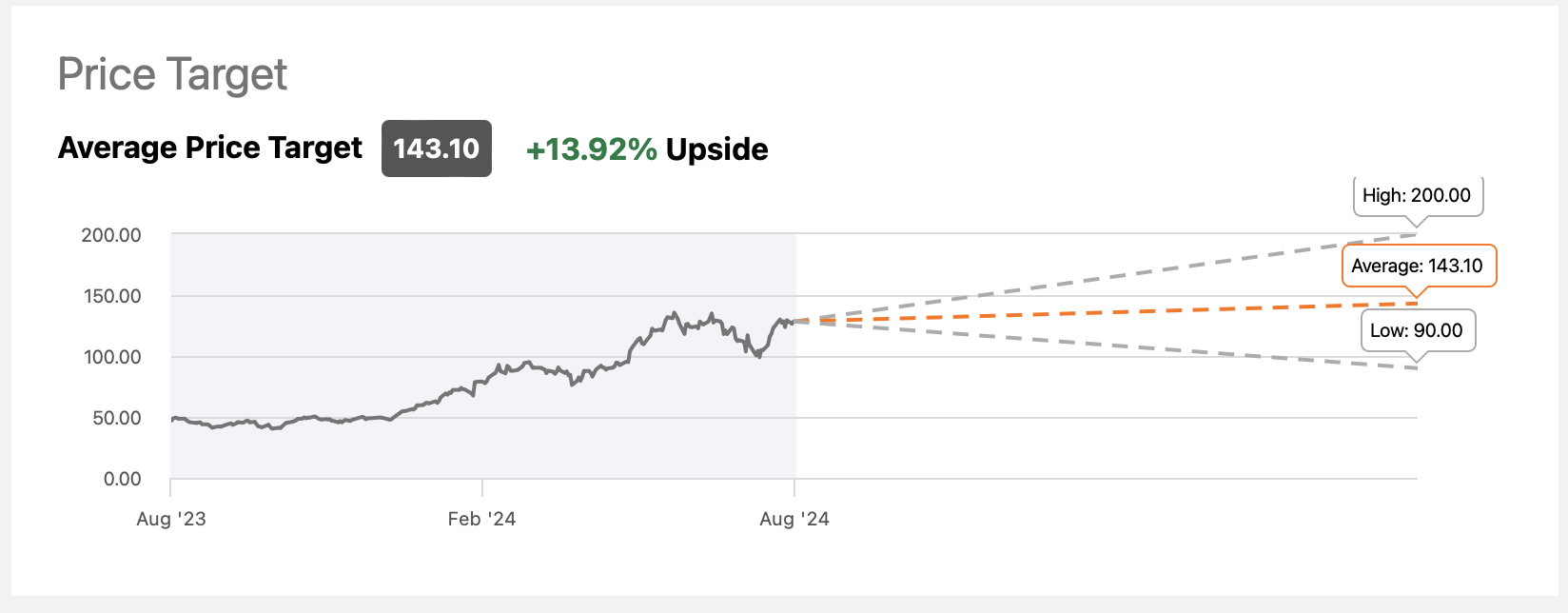Click the 200.00 y-axis label
This screenshot has height=613, width=1568.
point(111,235)
